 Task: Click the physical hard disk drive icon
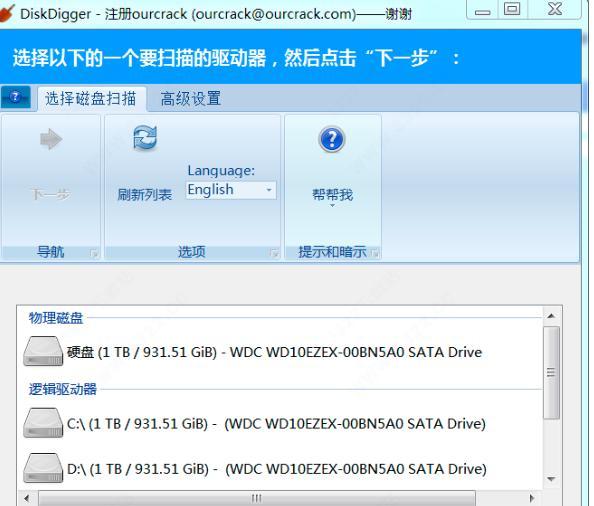[43, 351]
